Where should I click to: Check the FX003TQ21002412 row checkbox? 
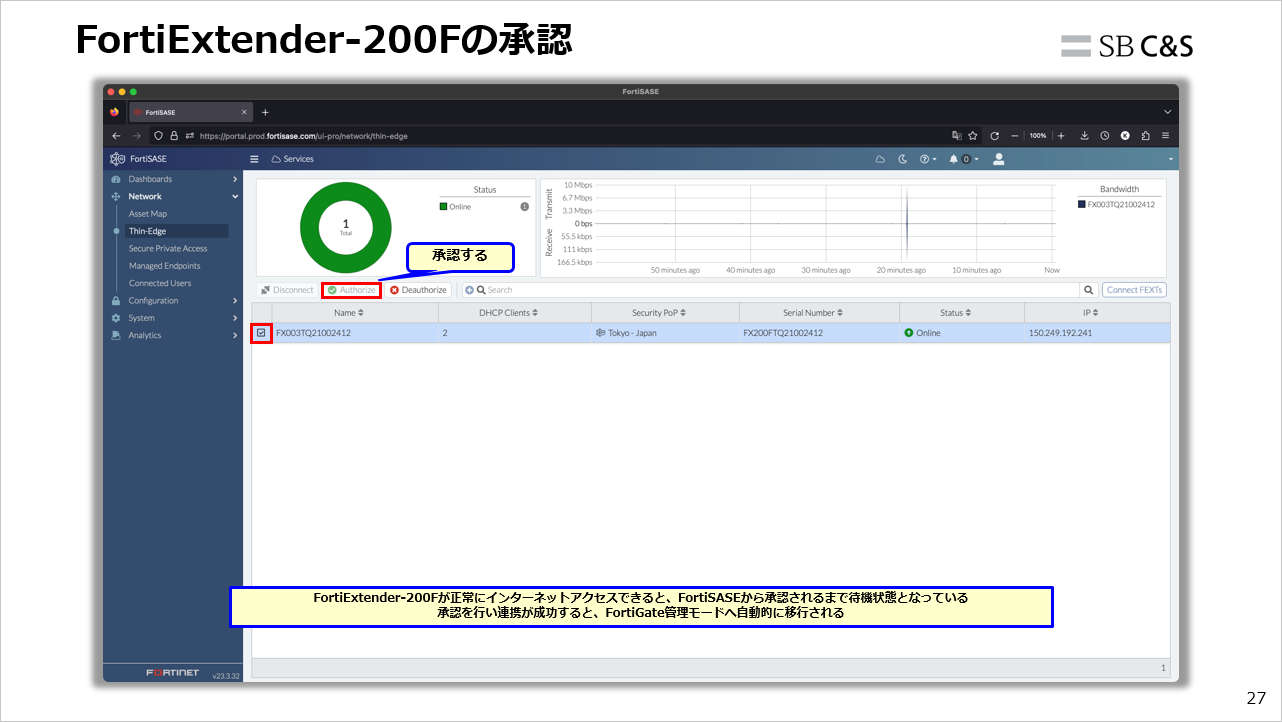(x=262, y=332)
